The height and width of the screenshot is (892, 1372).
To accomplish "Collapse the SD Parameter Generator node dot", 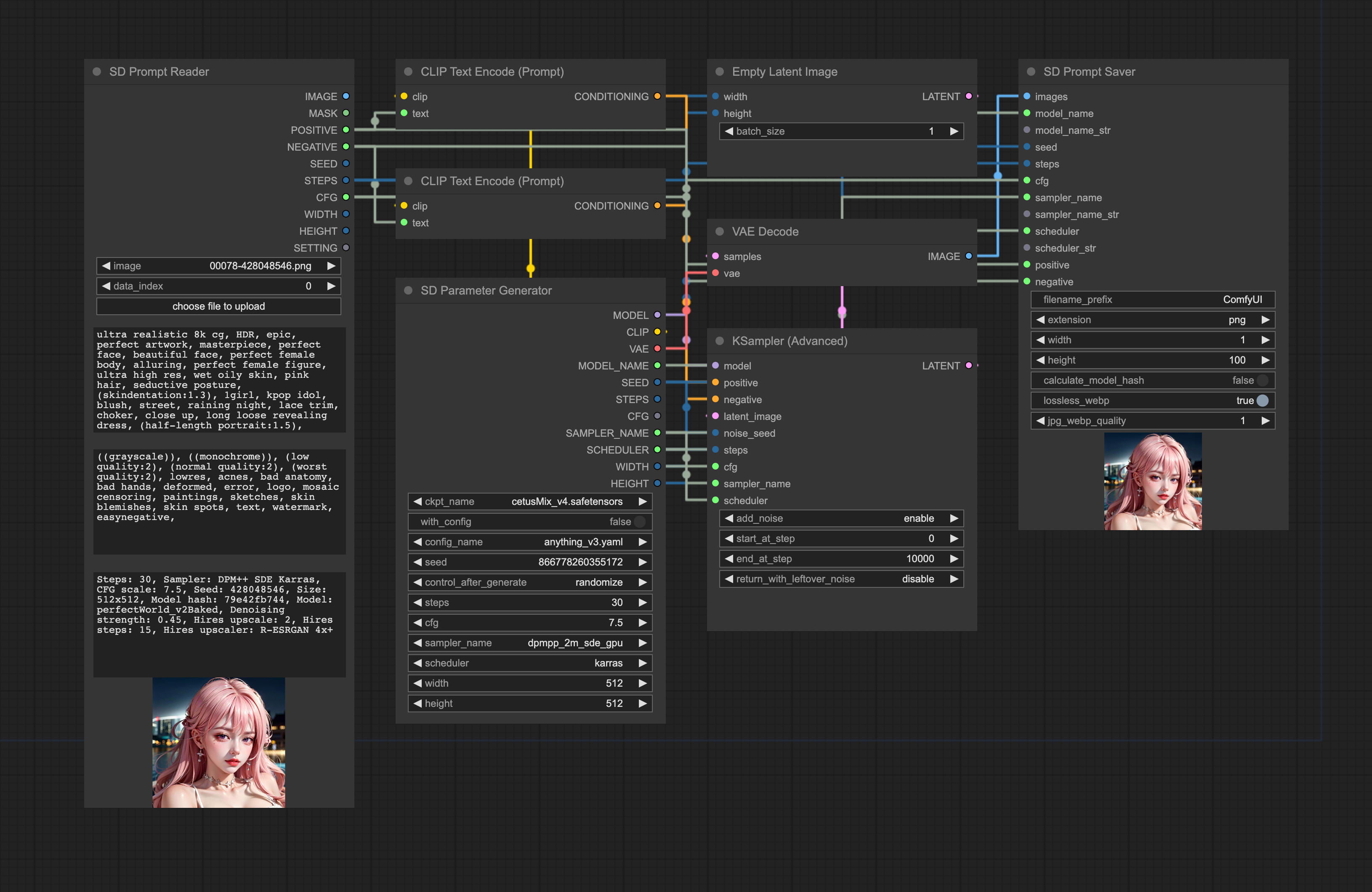I will [408, 290].
